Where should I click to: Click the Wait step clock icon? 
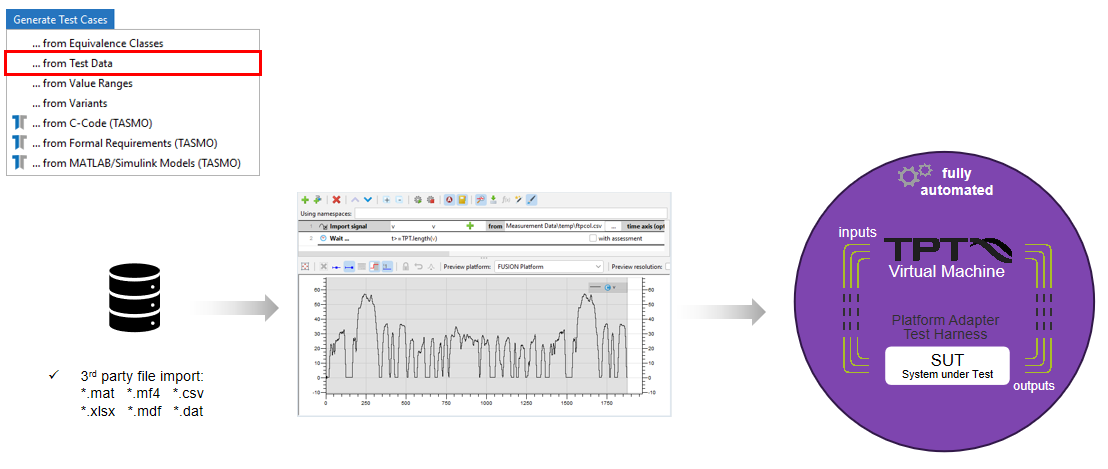coord(323,238)
